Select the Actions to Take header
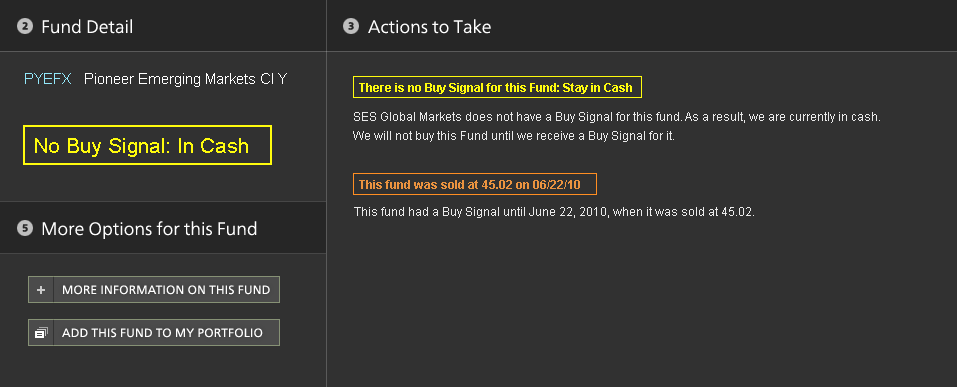 (642, 26)
